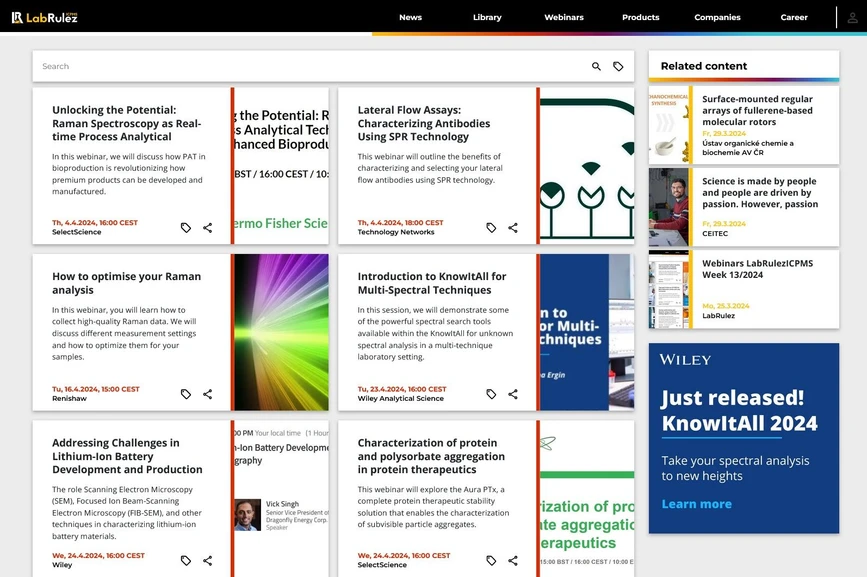Open the Companies page
Viewport: 867px width, 577px height.
coord(717,17)
